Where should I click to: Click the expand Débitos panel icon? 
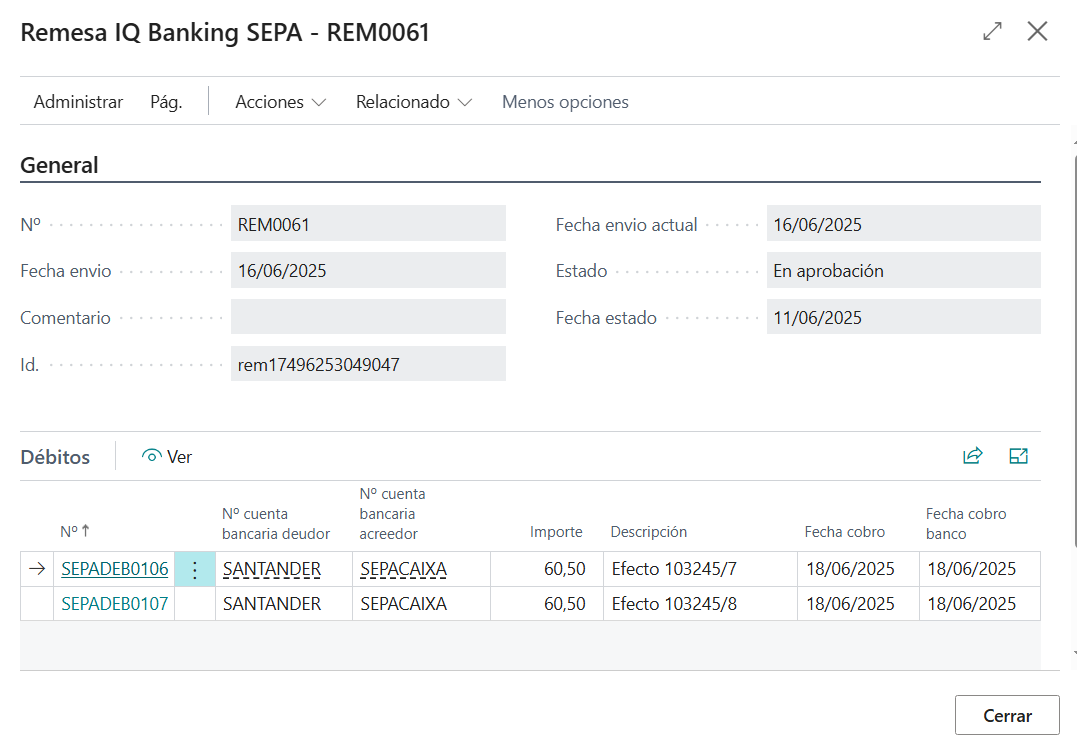(x=1018, y=456)
